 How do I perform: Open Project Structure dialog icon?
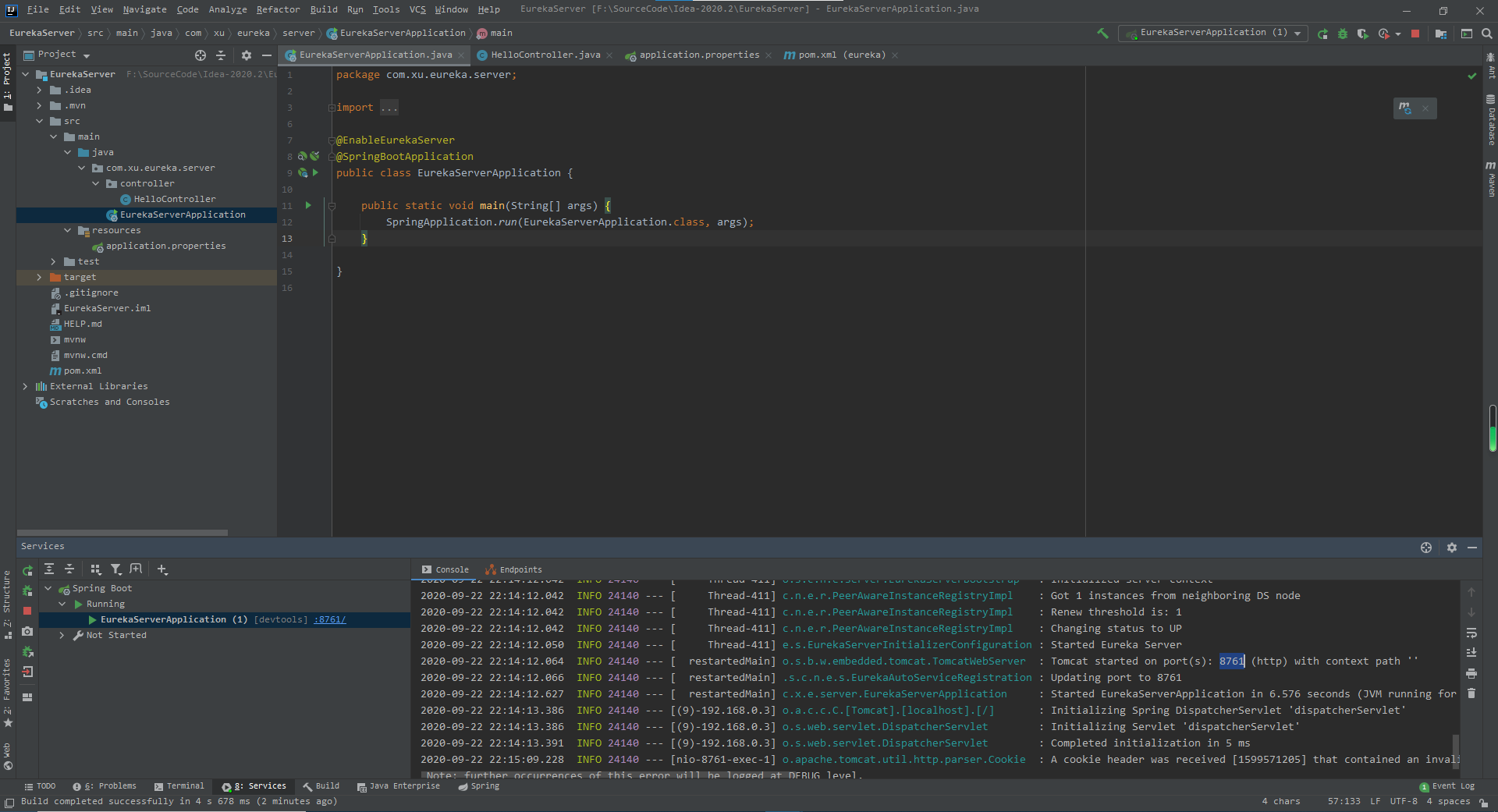[1441, 34]
